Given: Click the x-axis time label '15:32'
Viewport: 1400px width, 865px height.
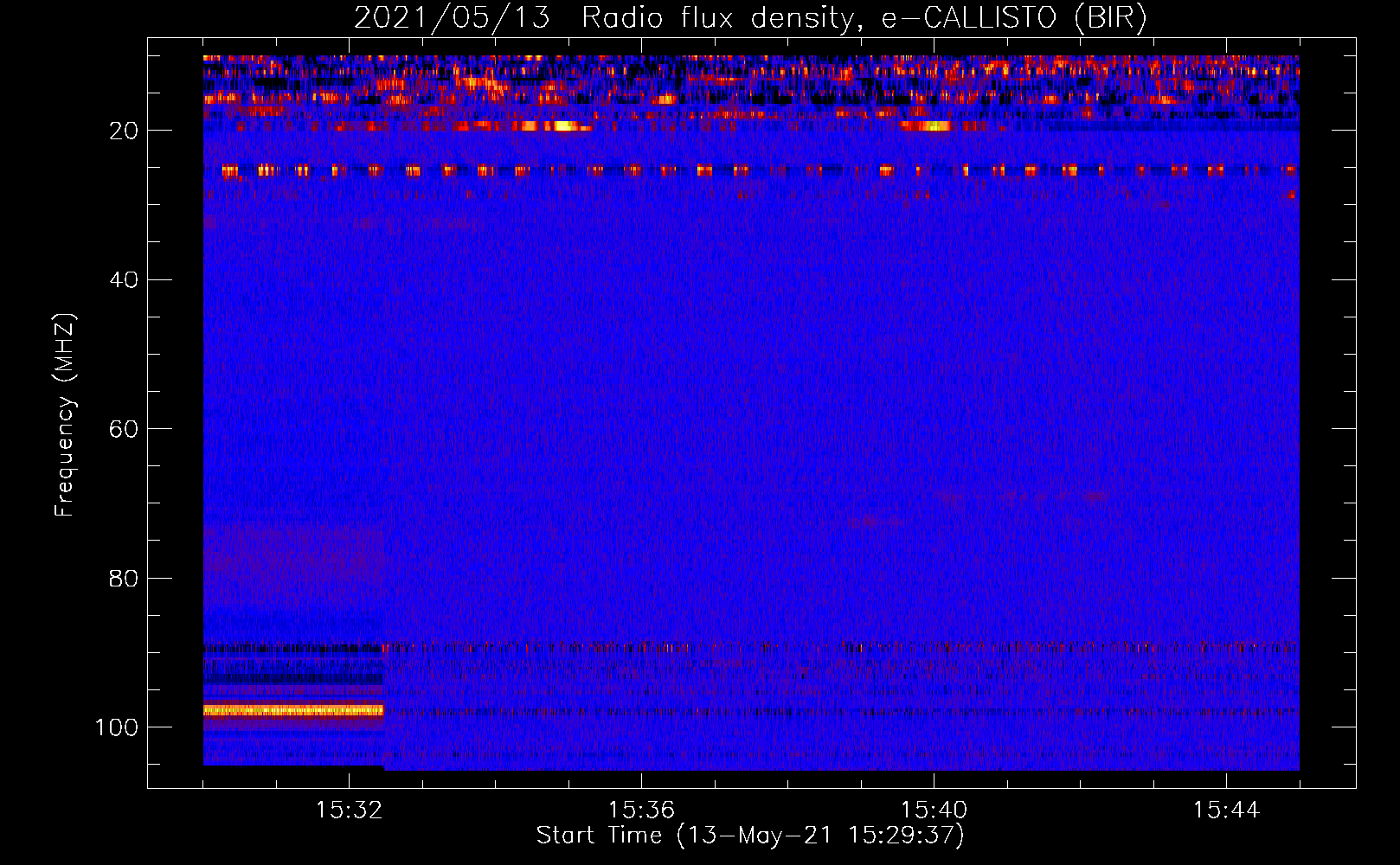Looking at the screenshot, I should click(349, 811).
